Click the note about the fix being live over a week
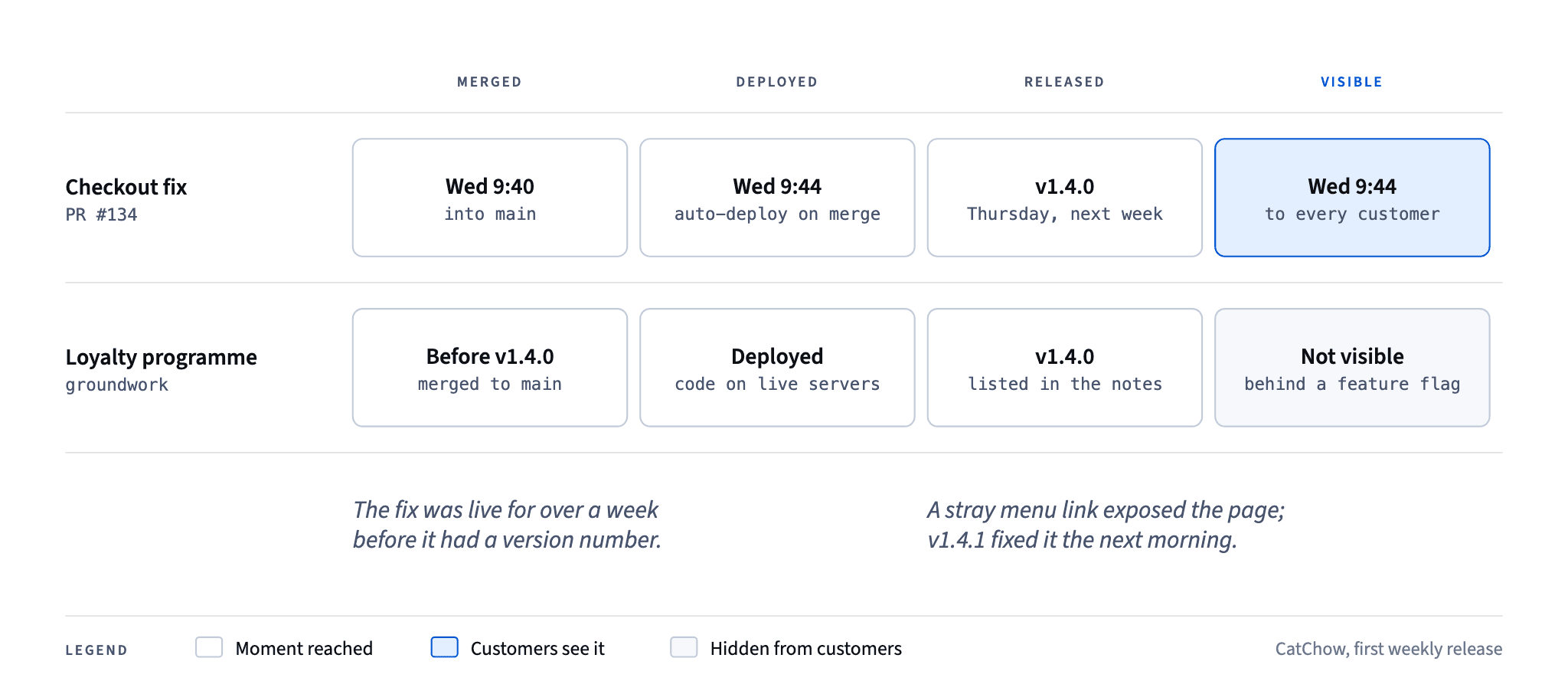Image resolution: width=1568 pixels, height=694 pixels. pos(507,525)
